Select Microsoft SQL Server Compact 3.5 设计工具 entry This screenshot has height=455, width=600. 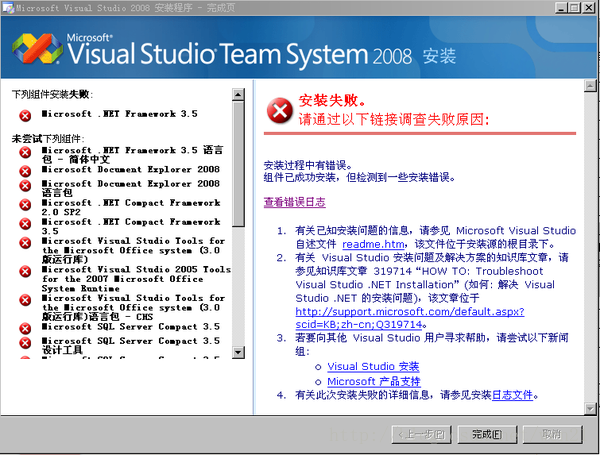130,345
